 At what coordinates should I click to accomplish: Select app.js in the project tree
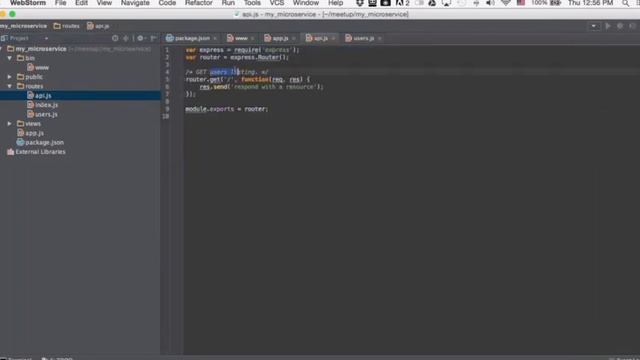tap(30, 133)
